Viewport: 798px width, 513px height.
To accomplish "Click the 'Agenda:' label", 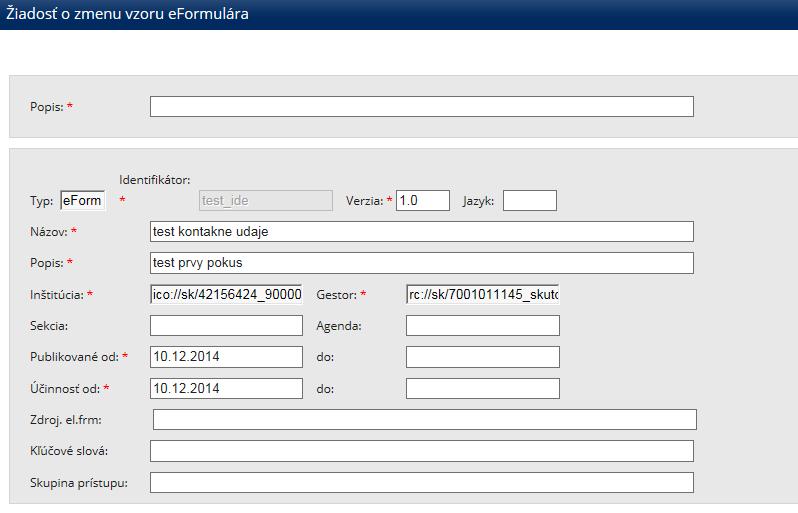I will point(339,326).
